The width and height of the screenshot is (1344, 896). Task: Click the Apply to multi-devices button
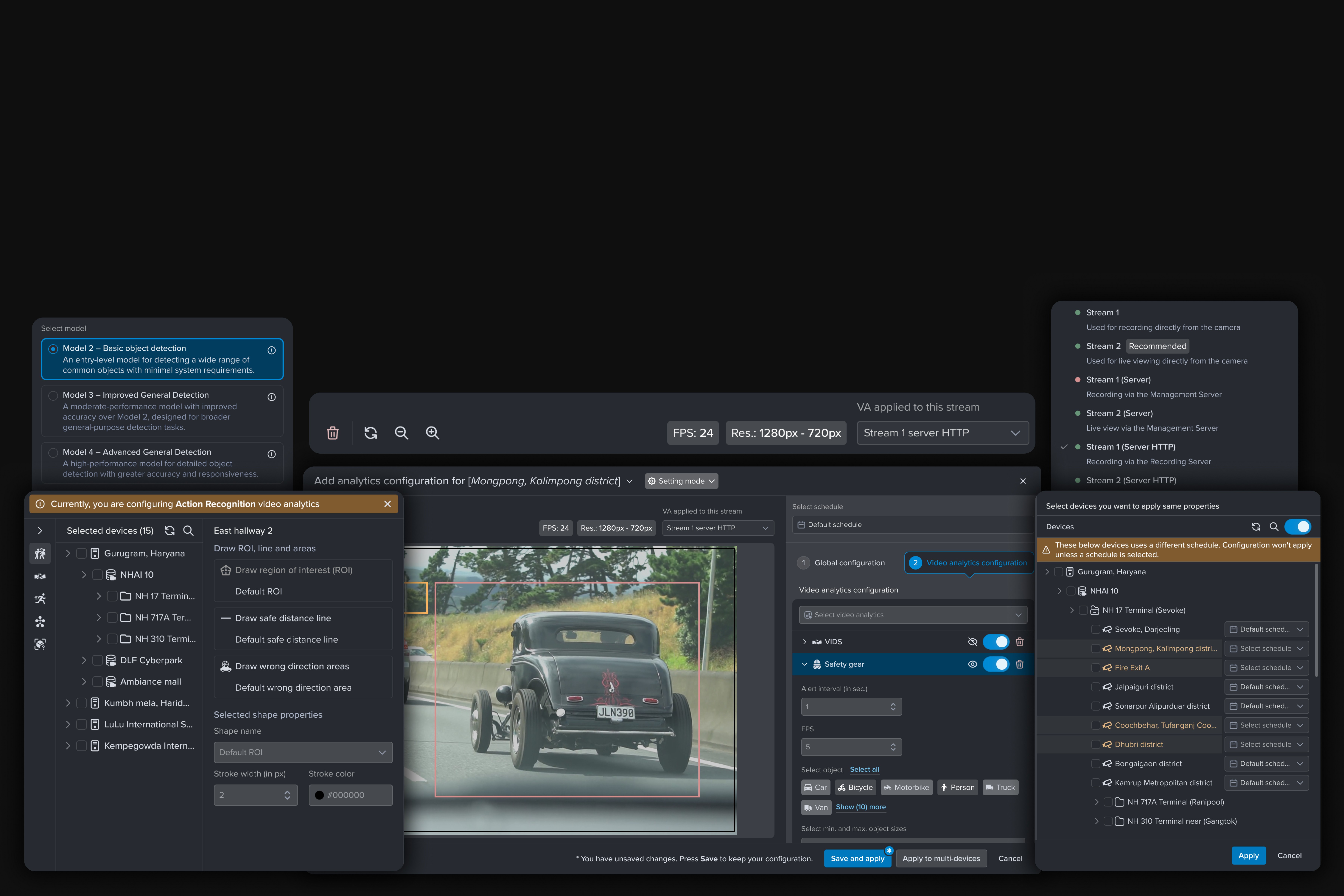coord(941,858)
